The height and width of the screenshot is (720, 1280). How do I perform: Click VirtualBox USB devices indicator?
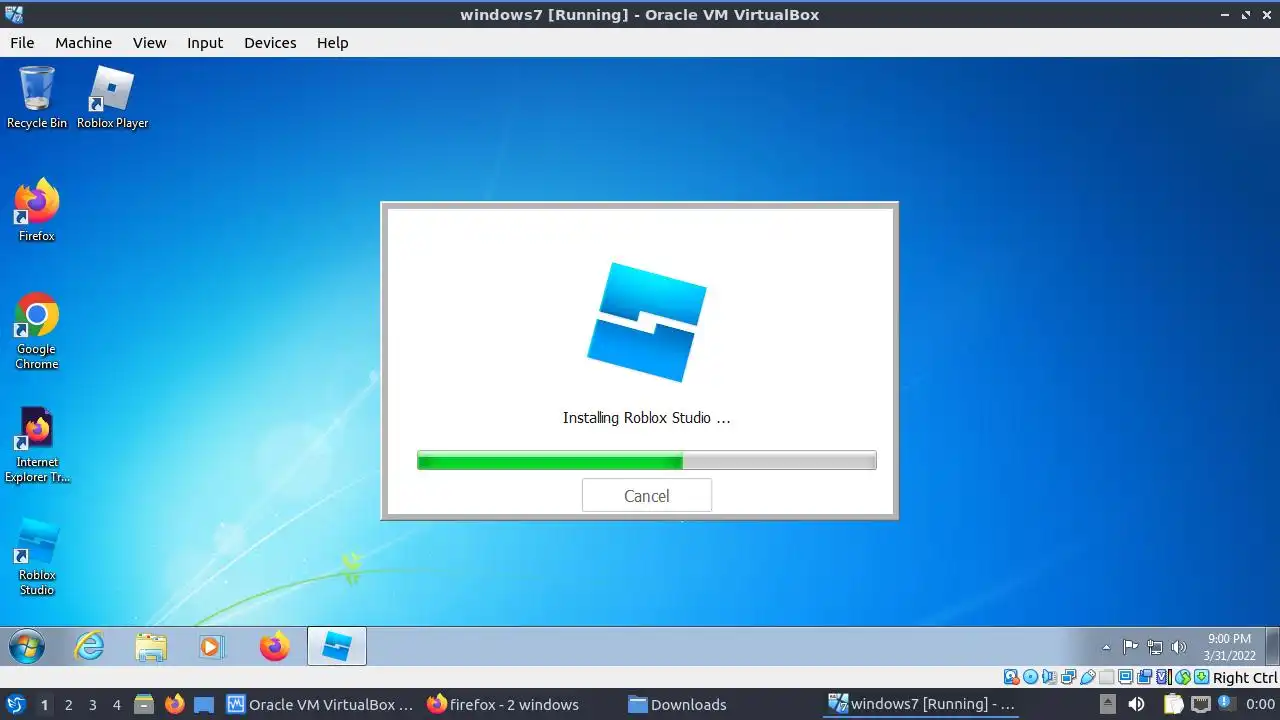[1087, 677]
